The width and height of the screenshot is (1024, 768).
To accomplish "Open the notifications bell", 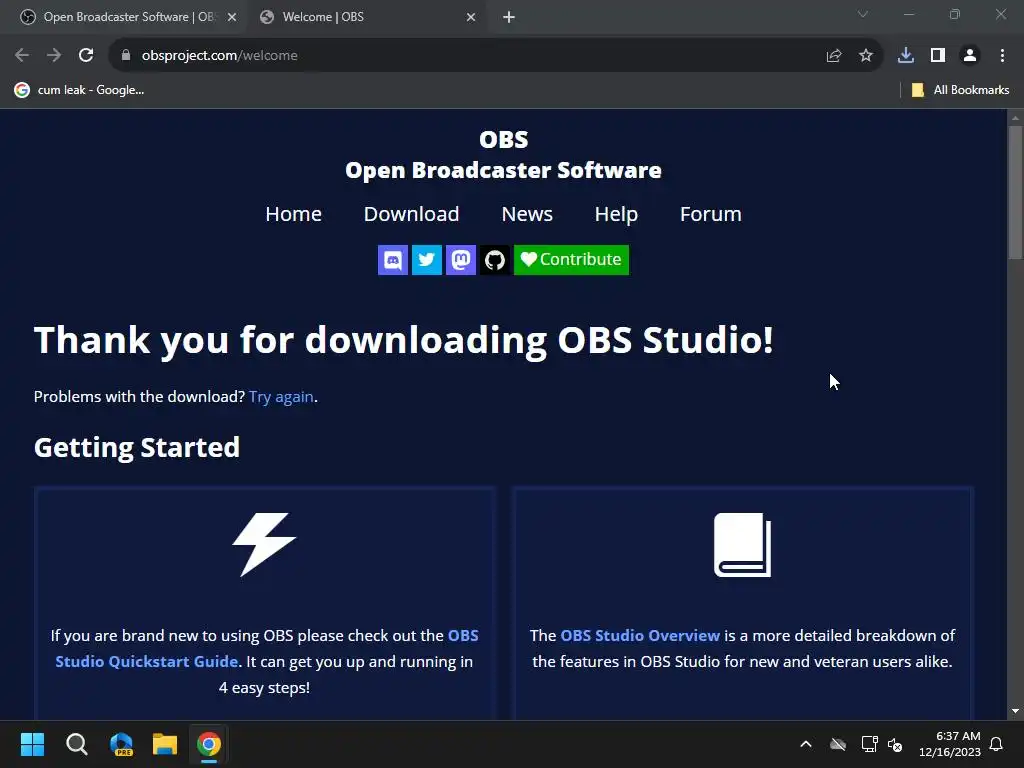I will [x=996, y=744].
